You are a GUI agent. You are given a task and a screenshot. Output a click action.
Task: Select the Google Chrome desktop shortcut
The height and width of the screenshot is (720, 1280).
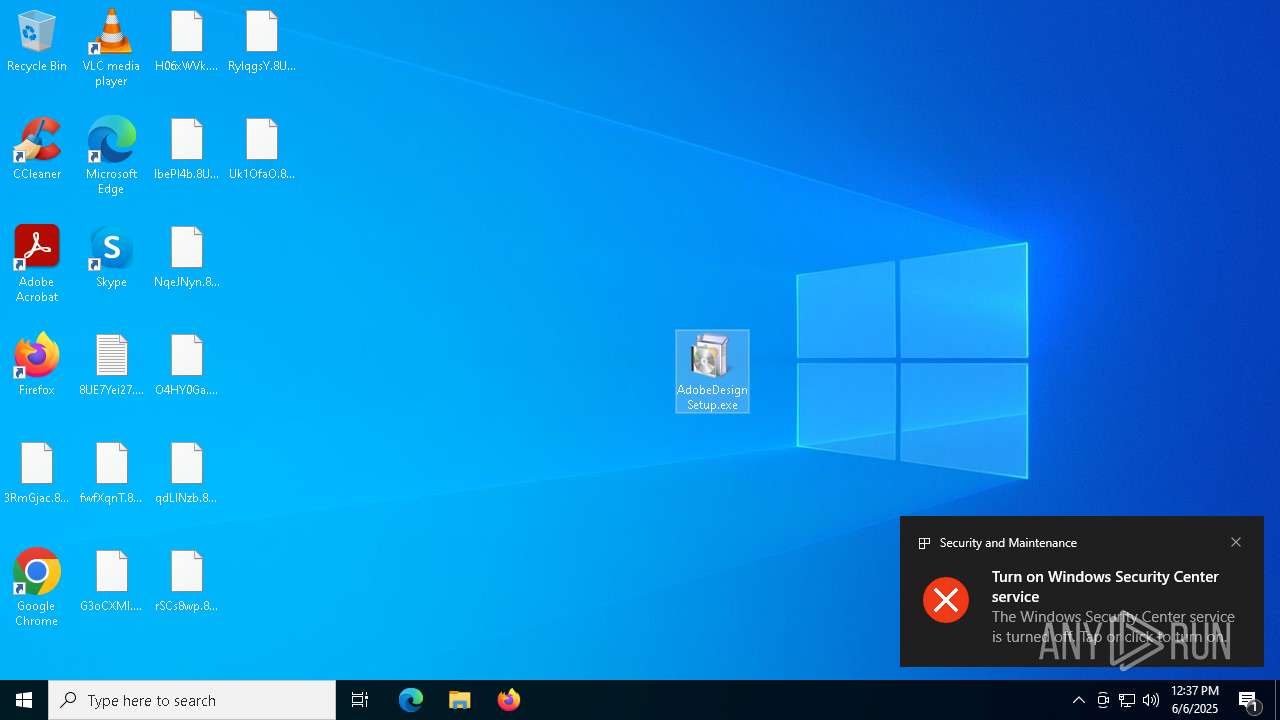click(37, 588)
